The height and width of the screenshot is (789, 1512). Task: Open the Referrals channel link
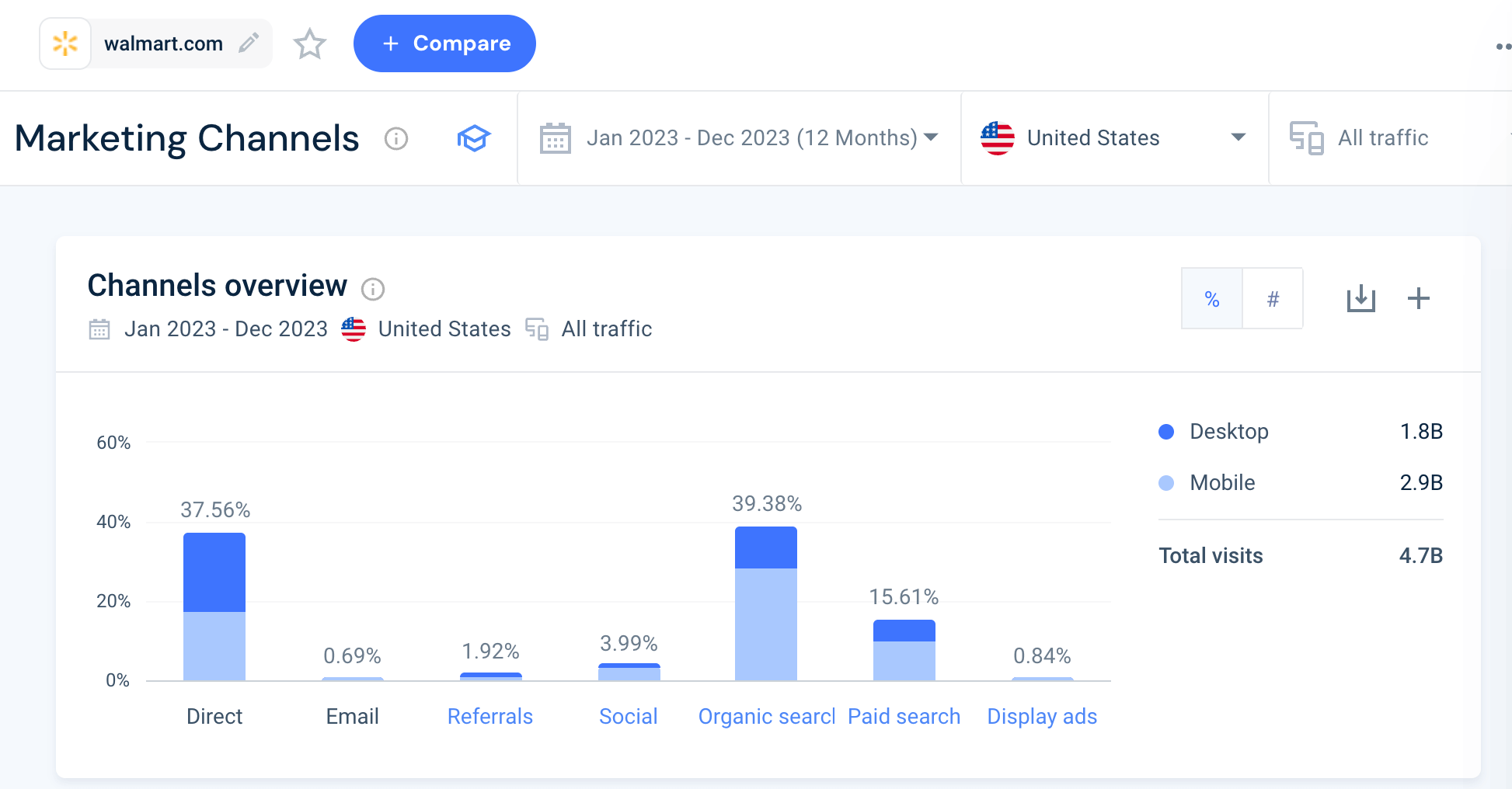tap(490, 716)
